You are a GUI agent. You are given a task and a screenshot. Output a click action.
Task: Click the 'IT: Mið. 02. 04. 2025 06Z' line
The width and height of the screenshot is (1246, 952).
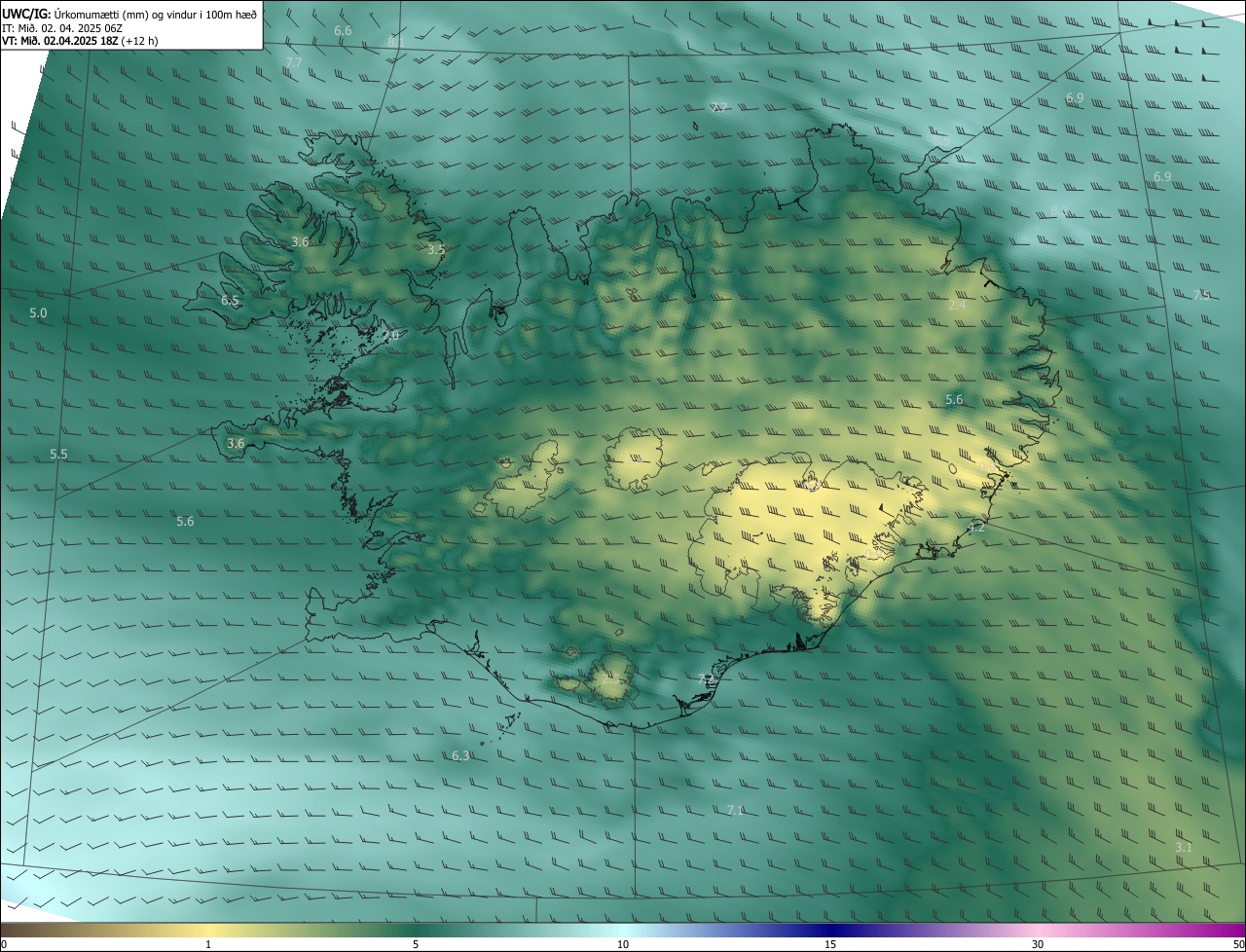click(62, 28)
